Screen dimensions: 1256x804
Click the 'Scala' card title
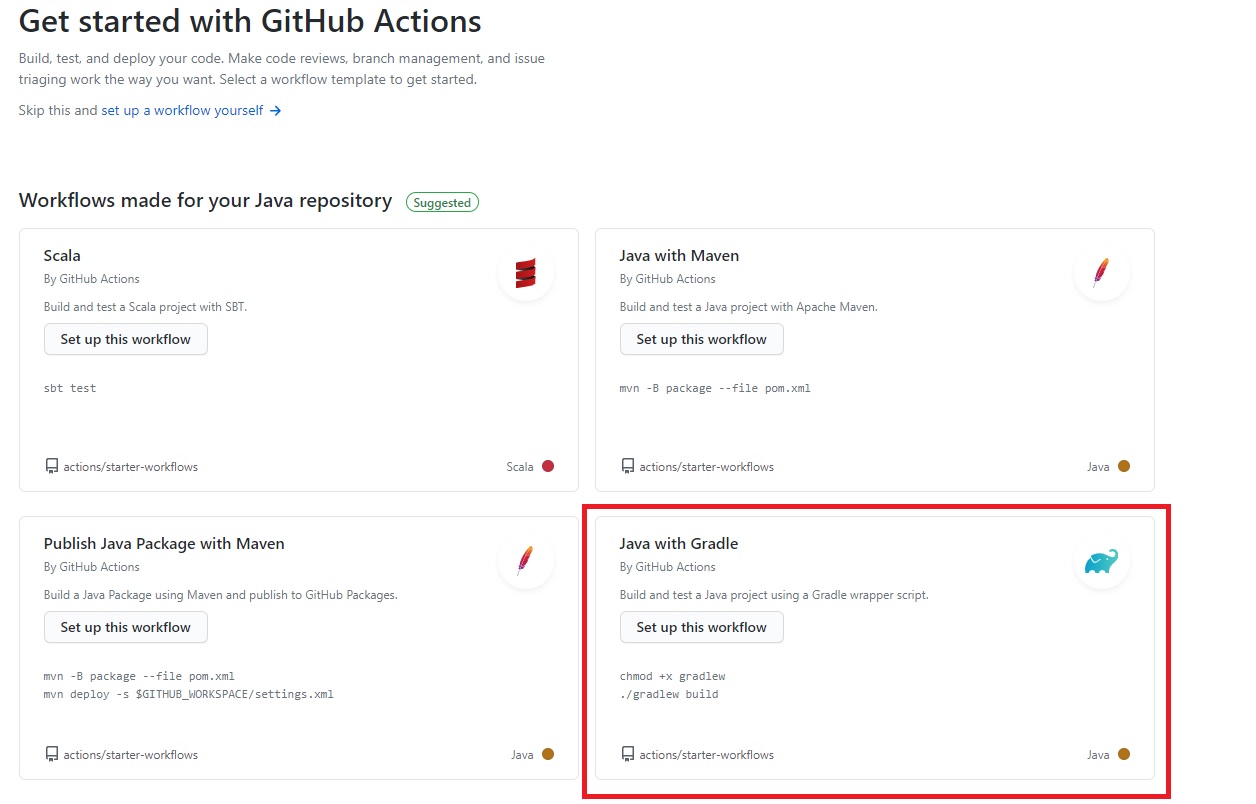click(x=62, y=255)
